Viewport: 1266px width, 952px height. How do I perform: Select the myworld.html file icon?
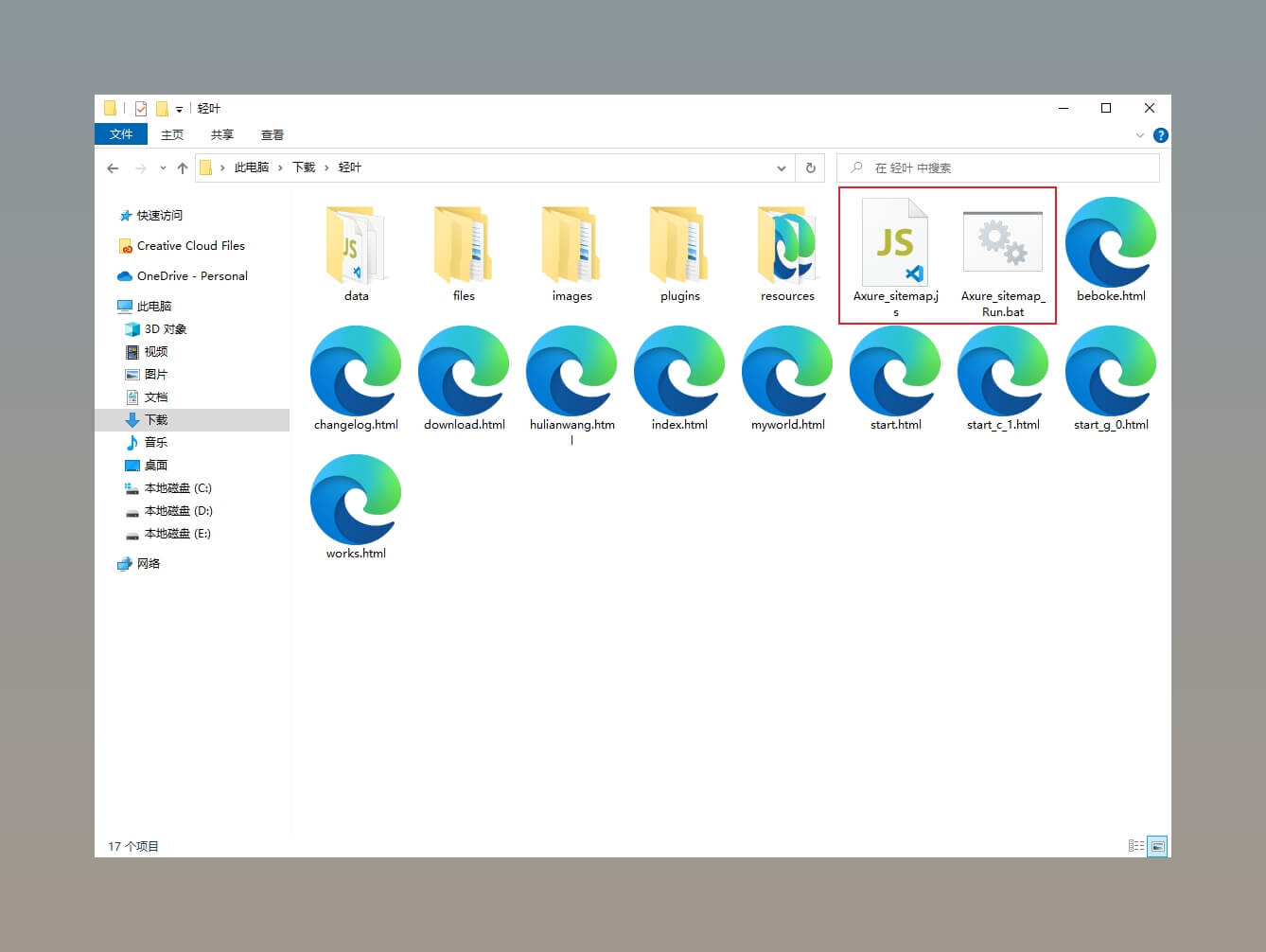click(x=787, y=371)
